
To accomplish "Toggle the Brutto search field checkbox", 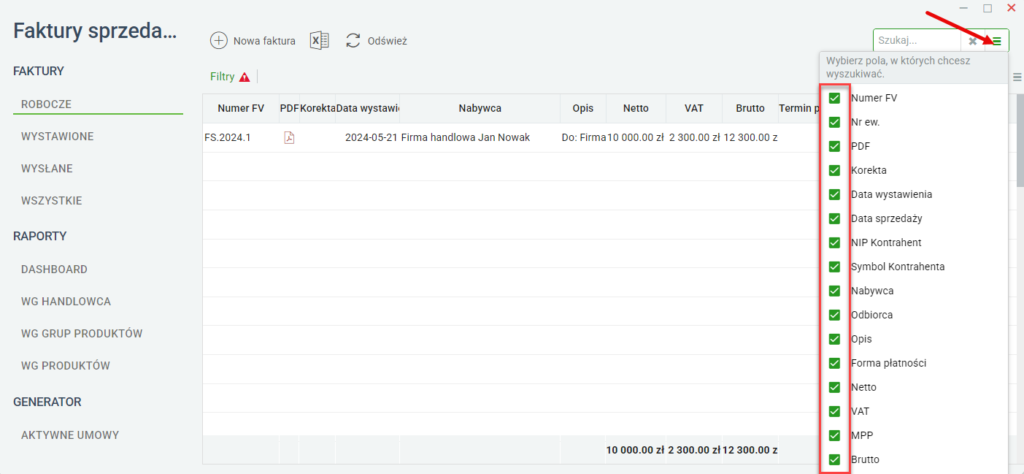I will pyautogui.click(x=834, y=459).
